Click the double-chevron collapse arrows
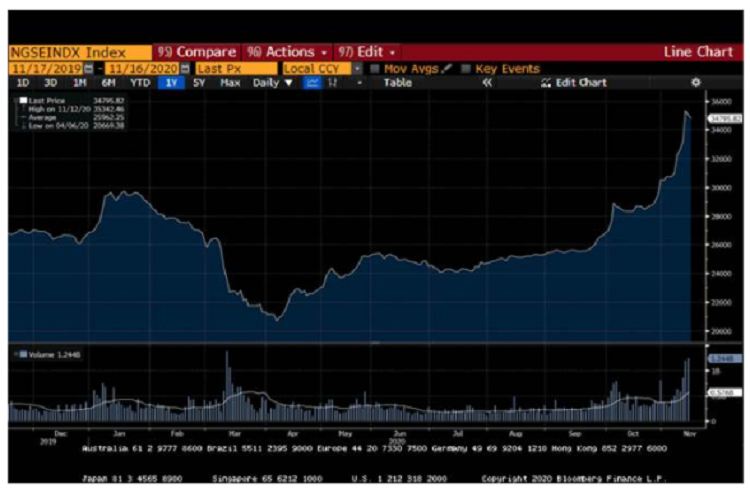Viewport: 750px width, 493px height. coord(487,83)
